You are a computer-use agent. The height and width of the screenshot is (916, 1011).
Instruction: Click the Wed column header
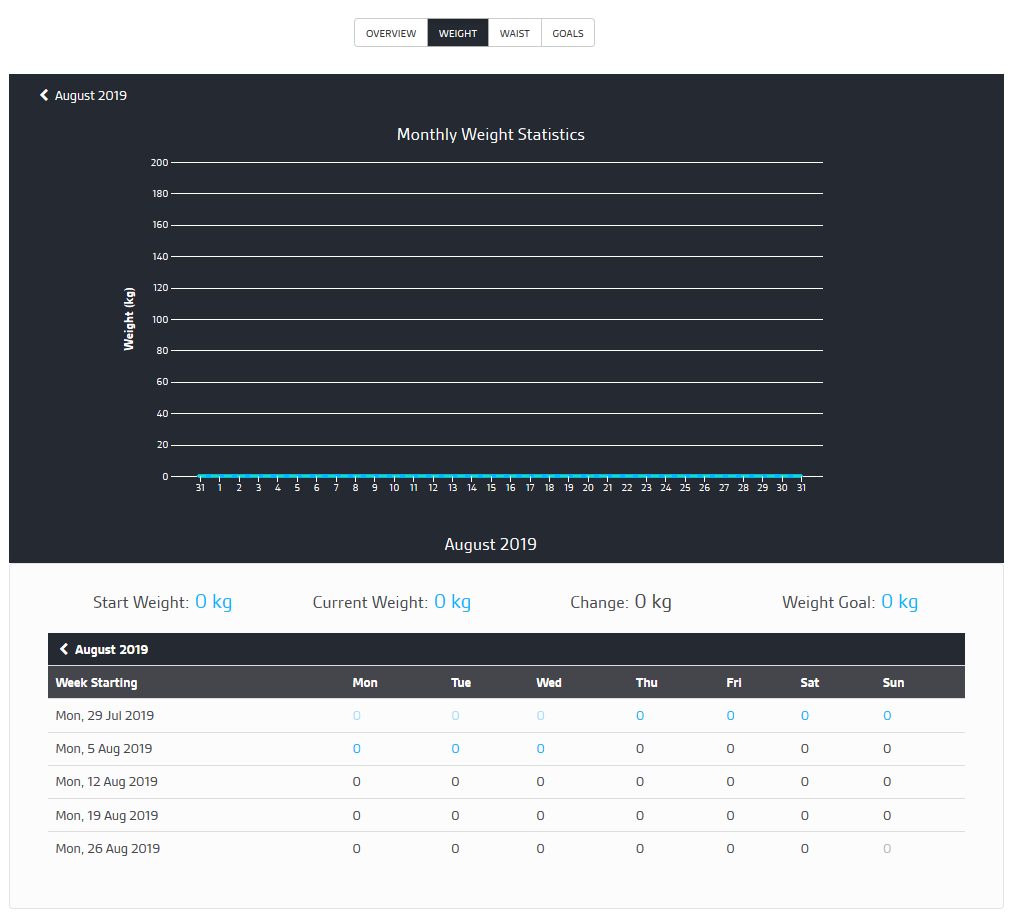tap(549, 683)
